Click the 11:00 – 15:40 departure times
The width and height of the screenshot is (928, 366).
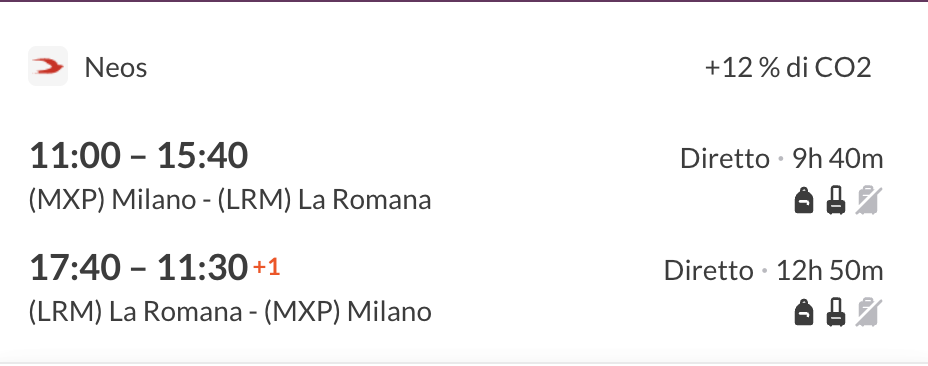click(138, 156)
